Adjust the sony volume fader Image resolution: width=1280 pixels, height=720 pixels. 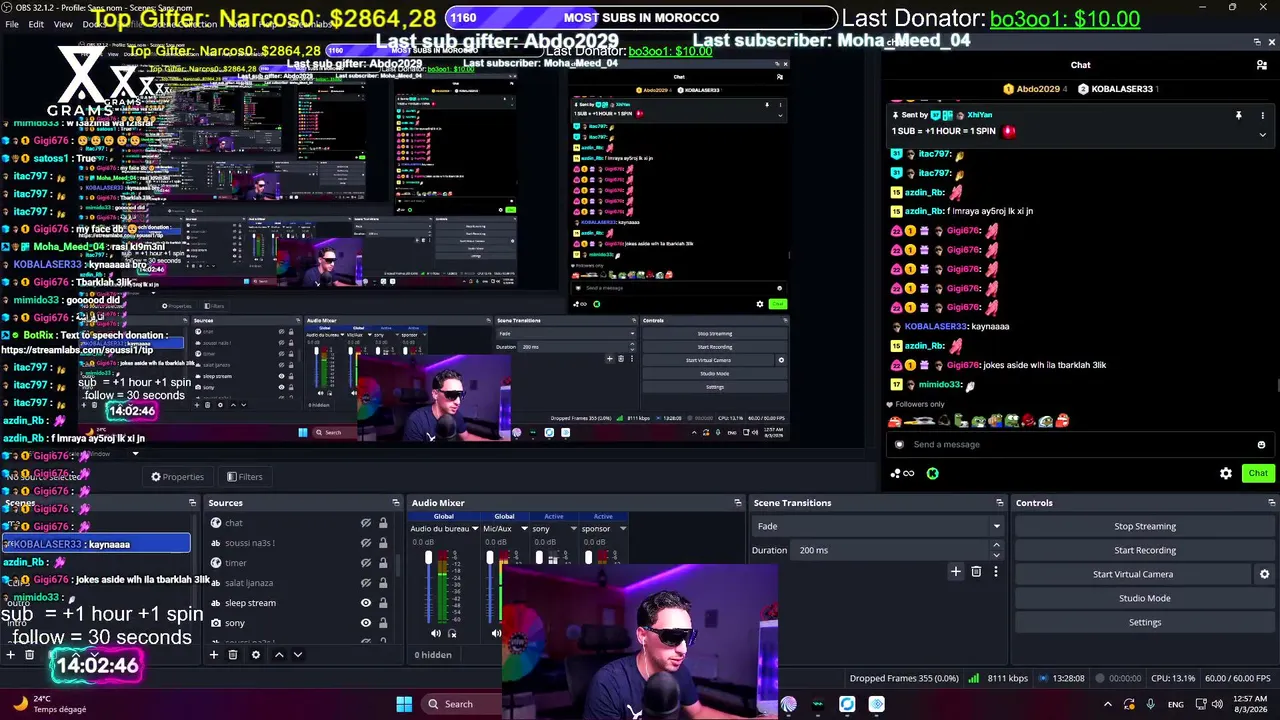pyautogui.click(x=539, y=557)
